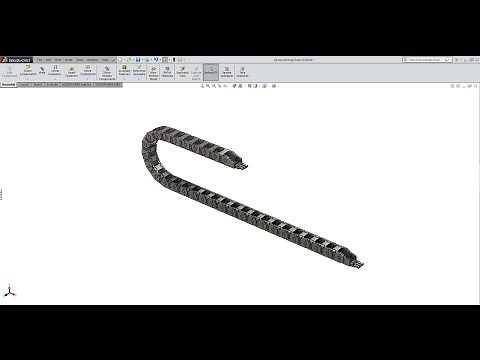The image size is (480, 360).
Task: Click the search magnifier button
Action: point(447,60)
